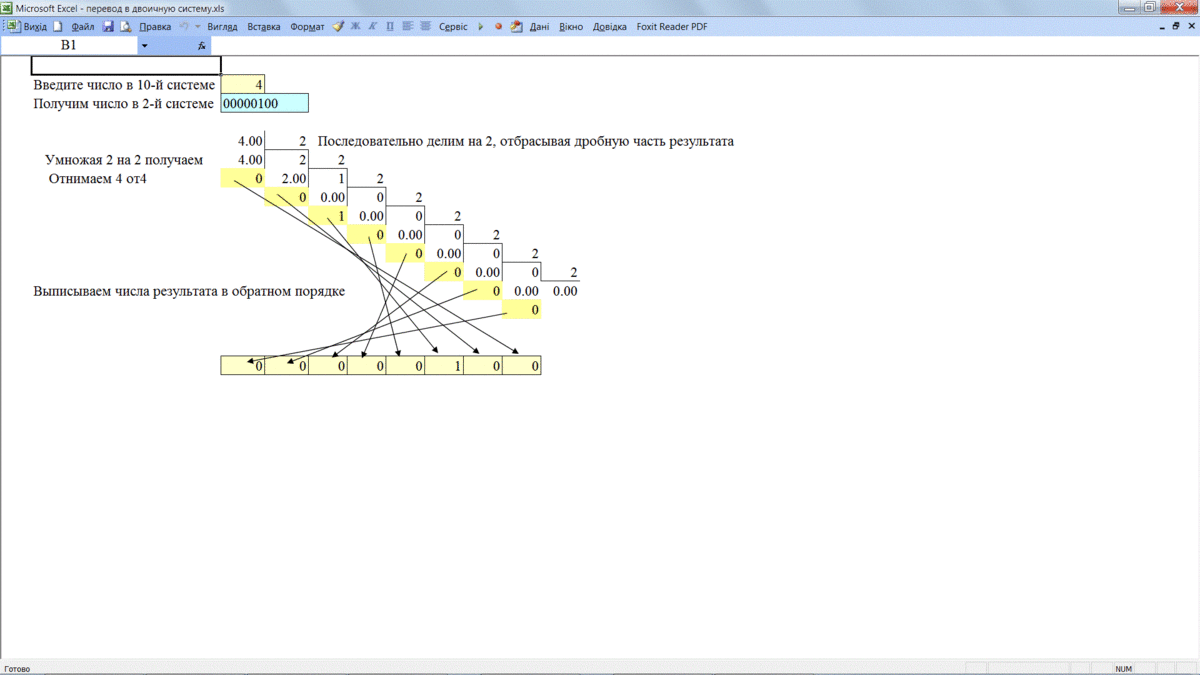Viewport: 1200px width, 675px height.
Task: Select the cyan cell showing 00000100
Action: click(x=265, y=103)
